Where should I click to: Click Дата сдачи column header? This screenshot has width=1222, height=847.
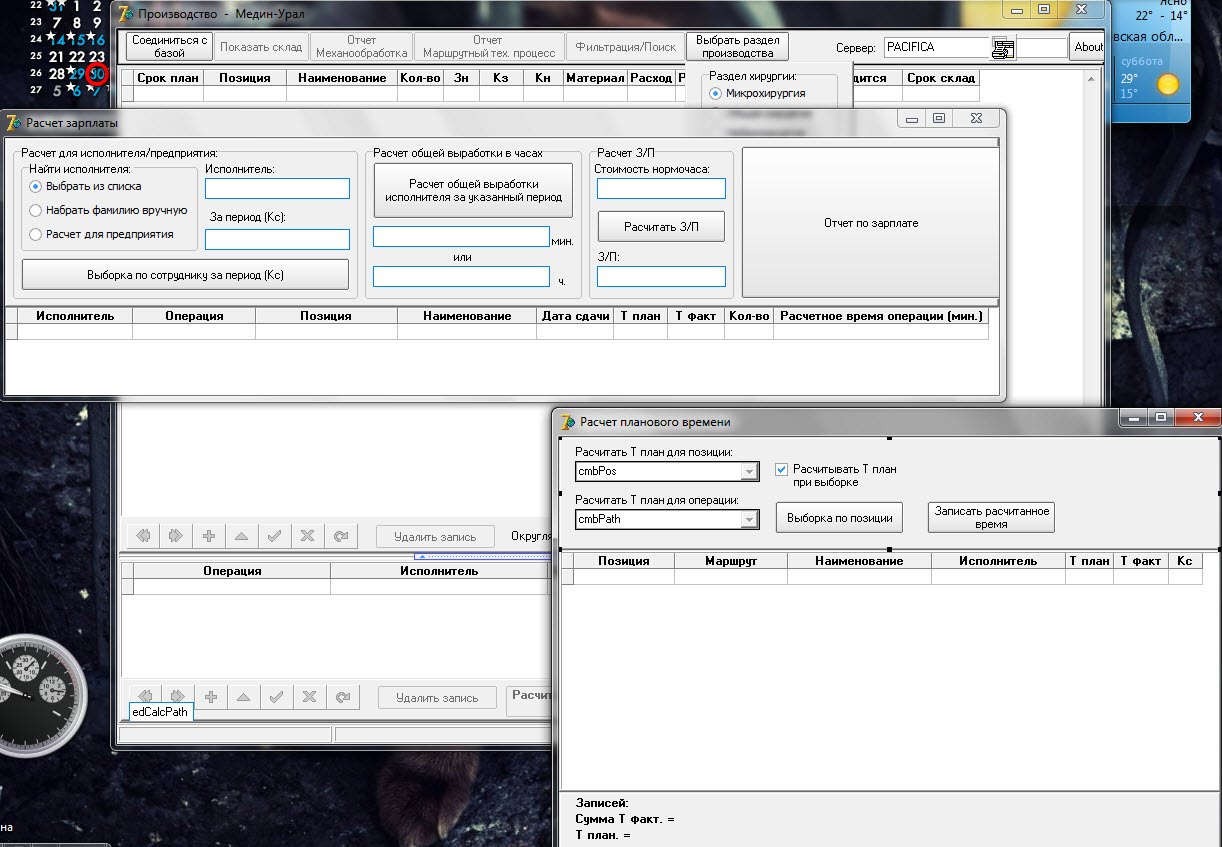(575, 316)
